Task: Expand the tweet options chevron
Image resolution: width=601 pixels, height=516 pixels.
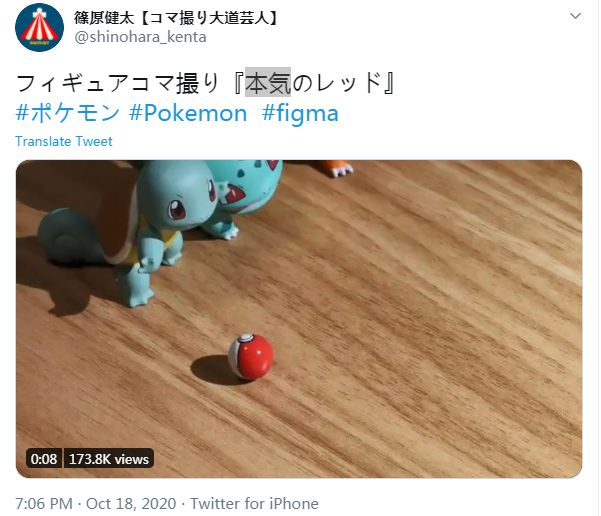Action: (x=575, y=16)
